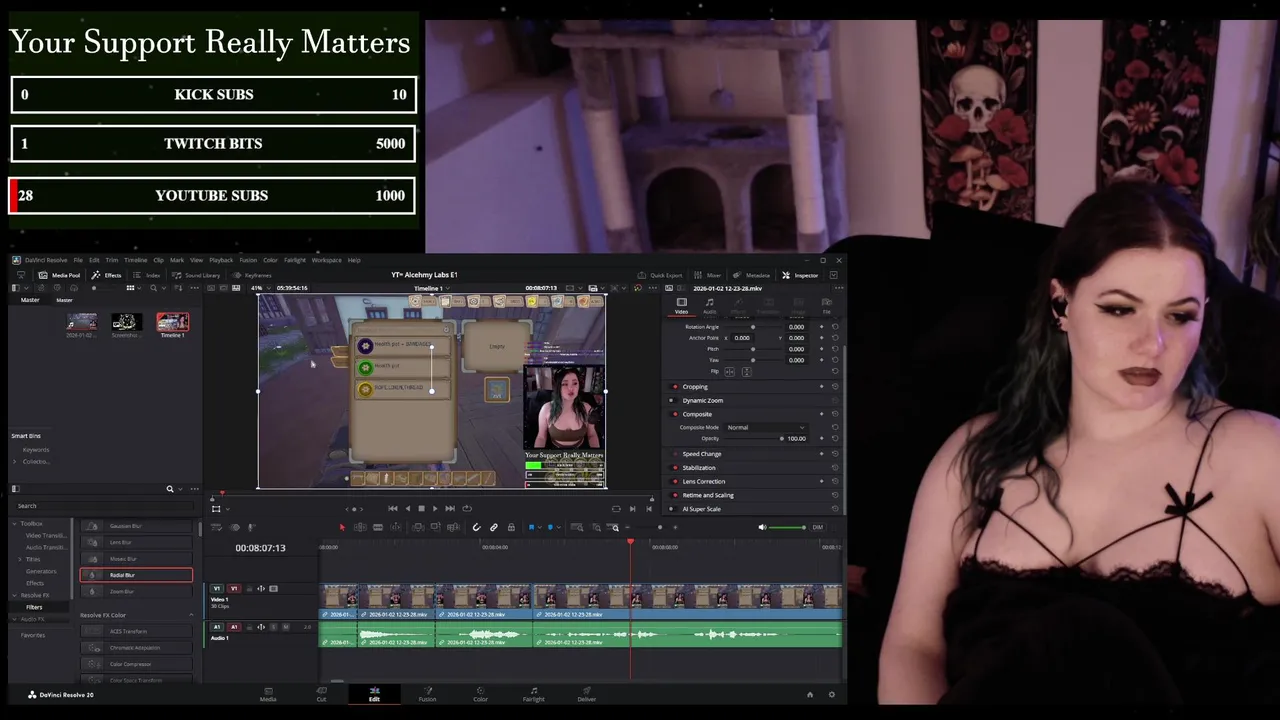The image size is (1280, 720).
Task: Click the play button in viewer
Action: (435, 508)
